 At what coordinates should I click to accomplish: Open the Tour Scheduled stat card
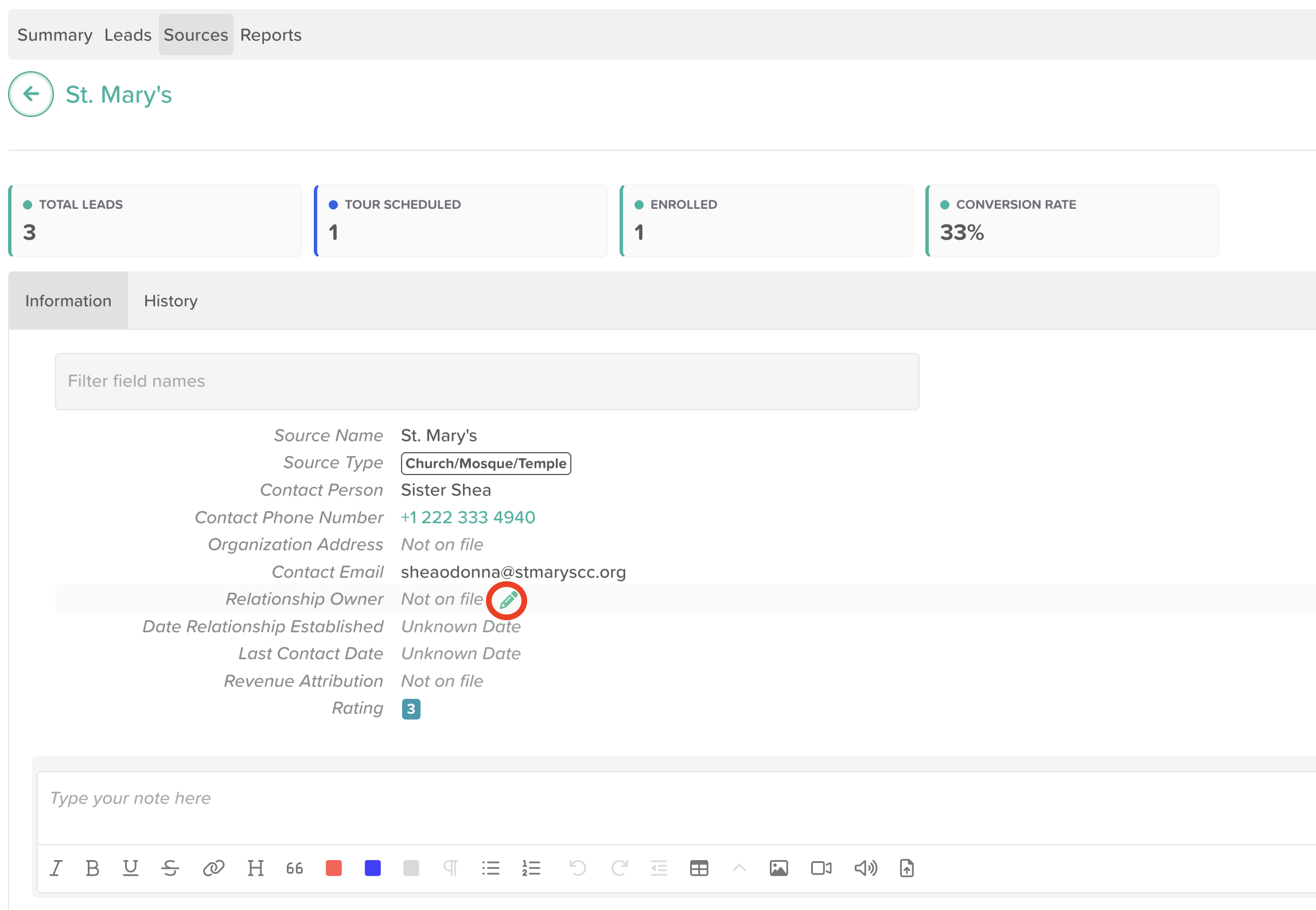click(461, 221)
